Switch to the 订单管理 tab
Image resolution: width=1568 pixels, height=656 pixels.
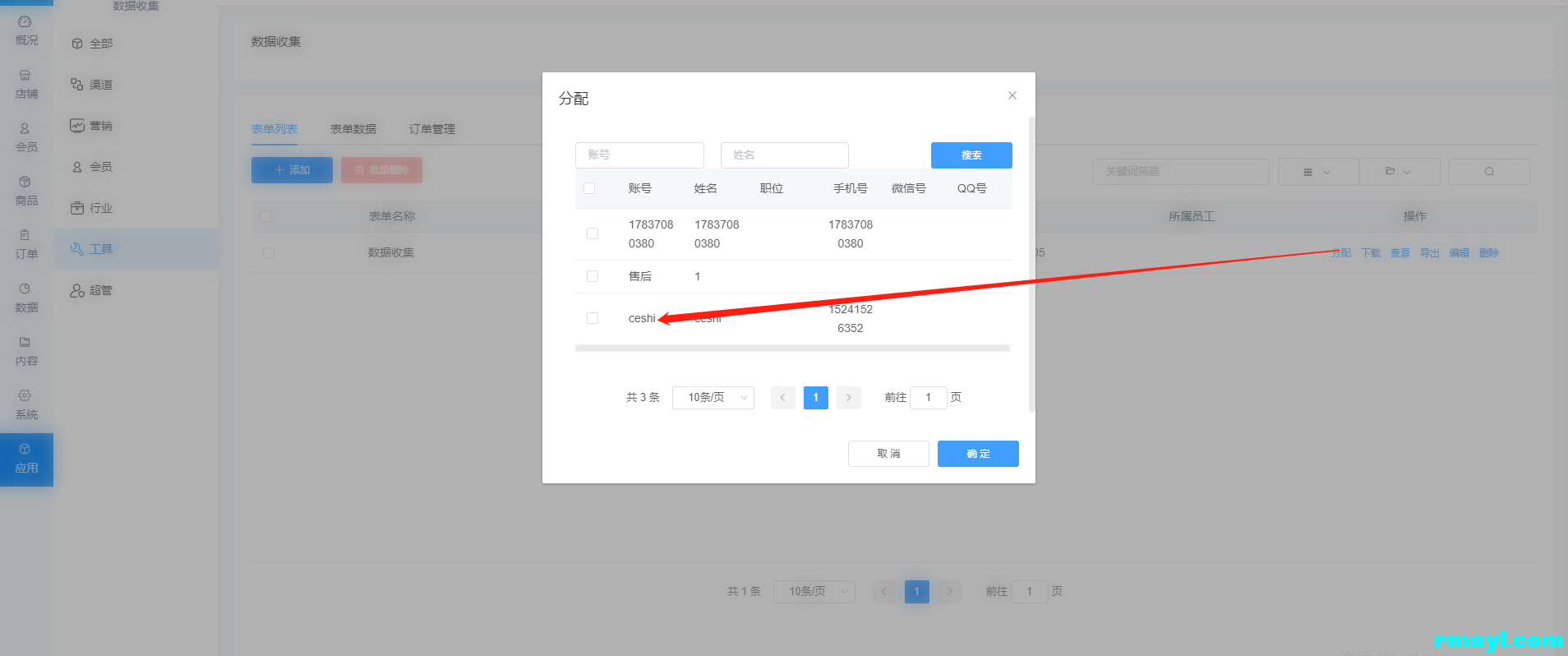[x=432, y=129]
